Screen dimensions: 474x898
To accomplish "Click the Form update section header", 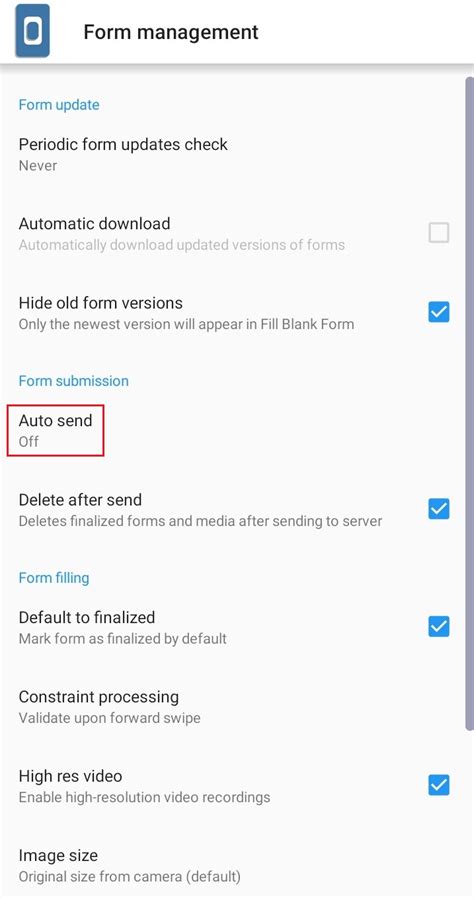I will 59,105.
